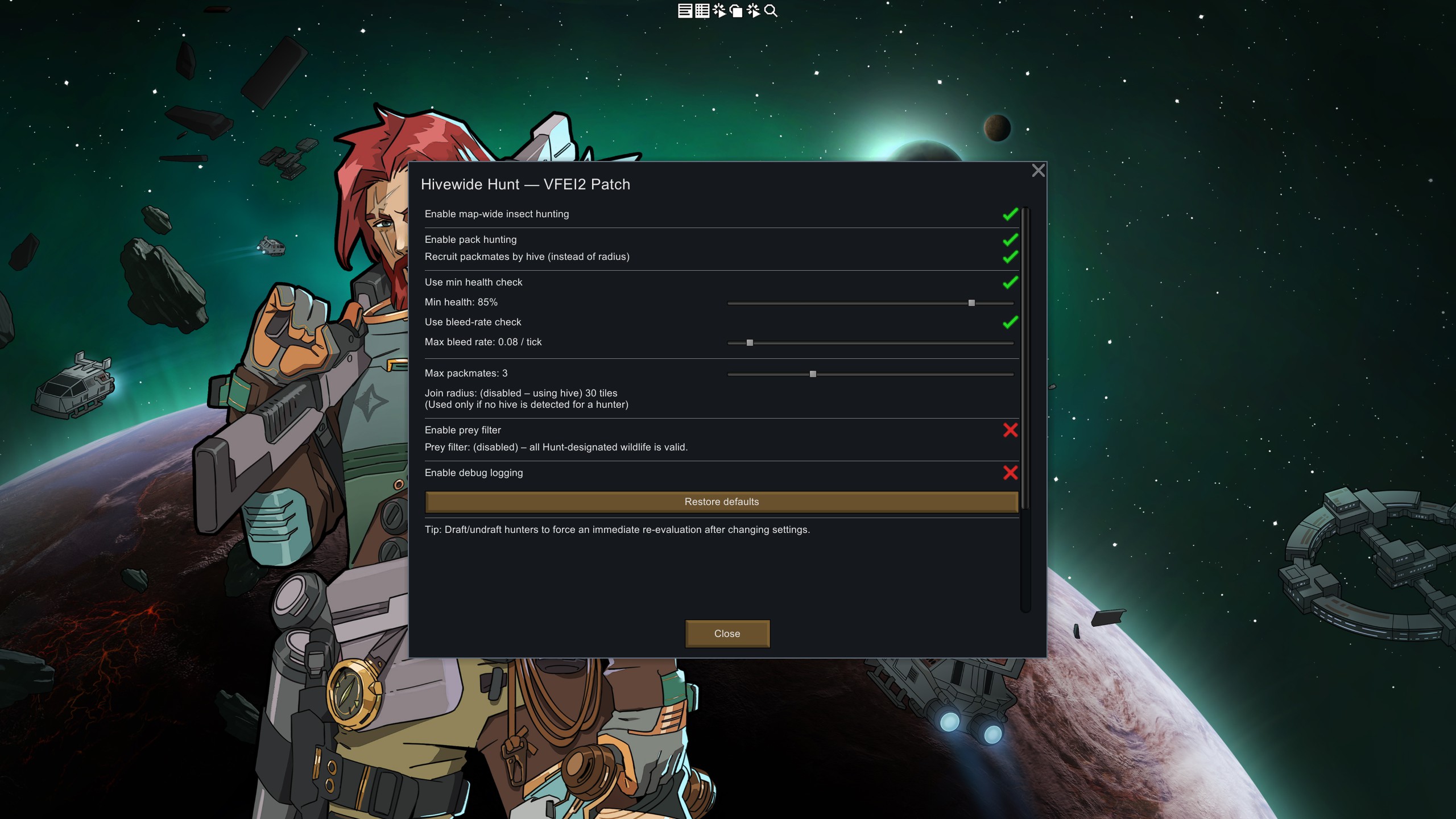The width and height of the screenshot is (1456, 819).
Task: Click starburst-arrow icon beside the table-list icon
Action: coord(719,11)
